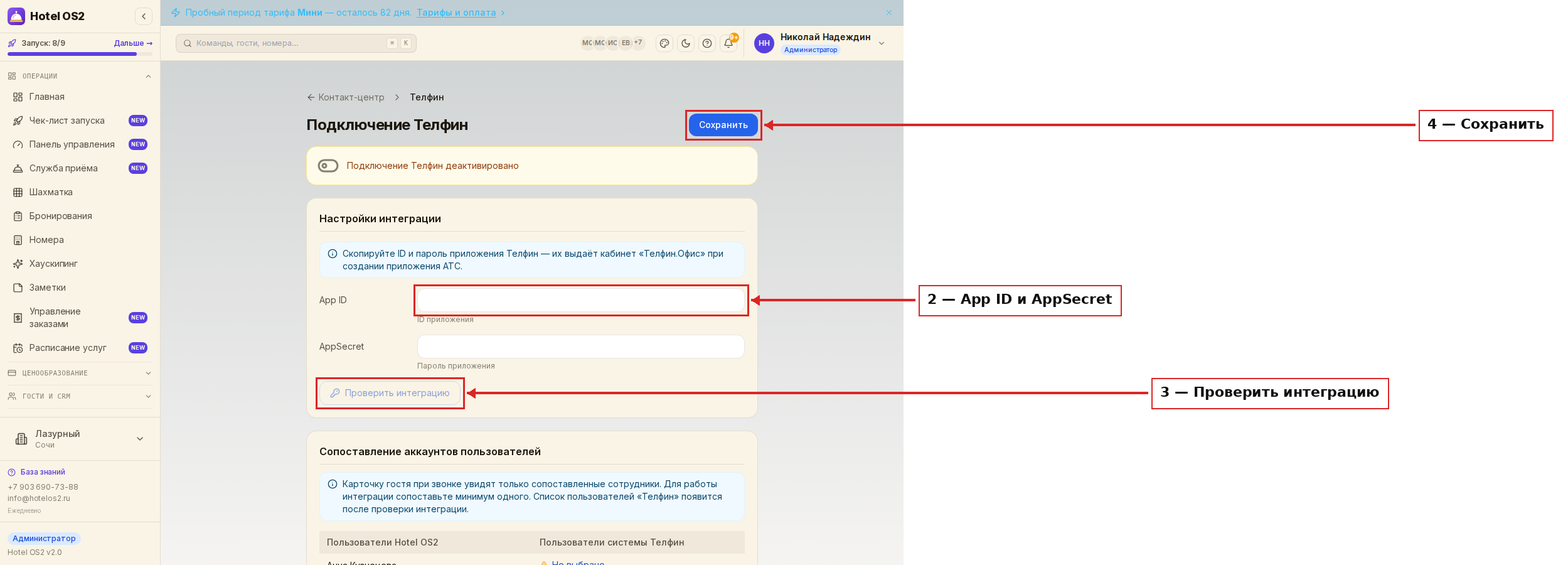Click Проверить интеграцию button

pos(390,393)
